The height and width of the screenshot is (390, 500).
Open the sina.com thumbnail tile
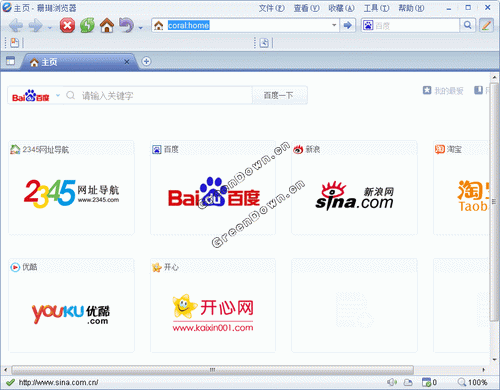[354, 188]
